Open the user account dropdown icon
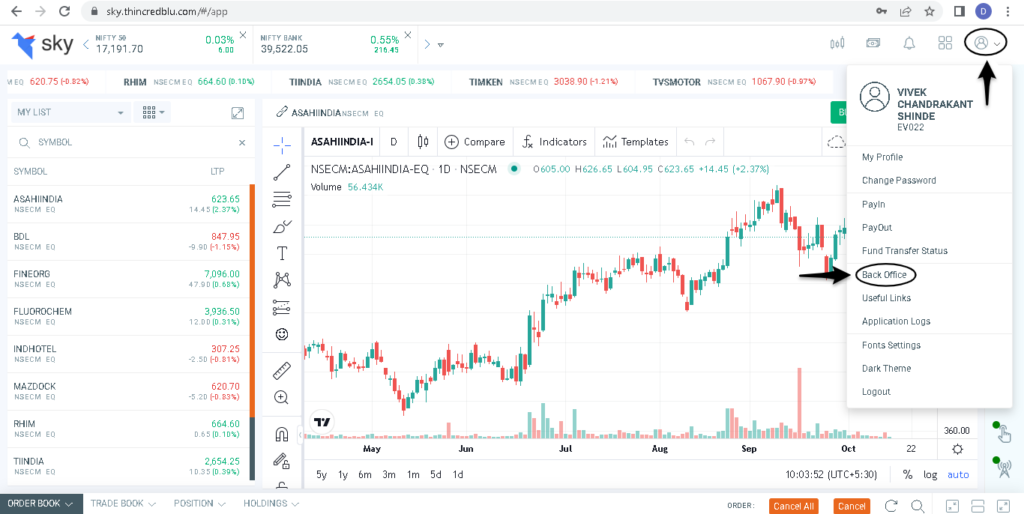1024x514 pixels. [987, 43]
